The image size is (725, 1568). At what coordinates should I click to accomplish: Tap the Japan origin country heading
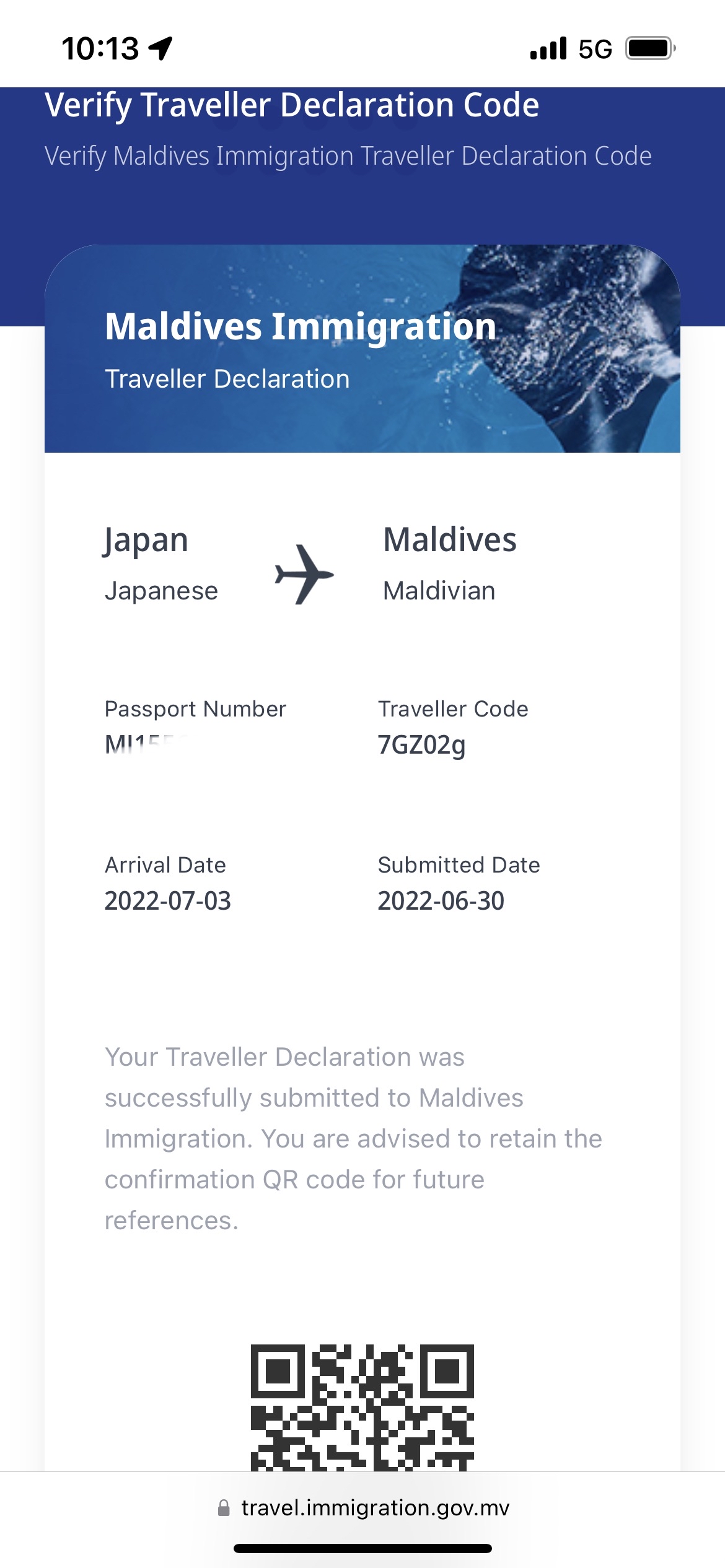[x=146, y=540]
